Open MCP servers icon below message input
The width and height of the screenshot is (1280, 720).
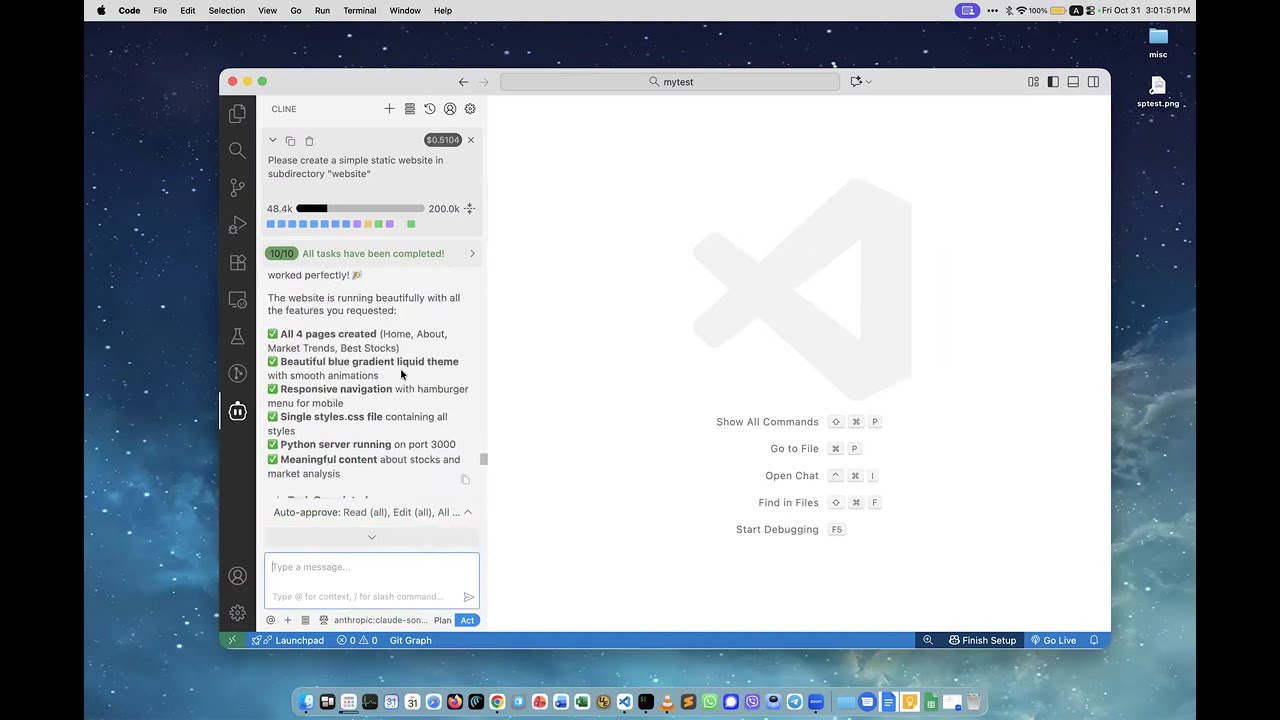click(x=305, y=620)
